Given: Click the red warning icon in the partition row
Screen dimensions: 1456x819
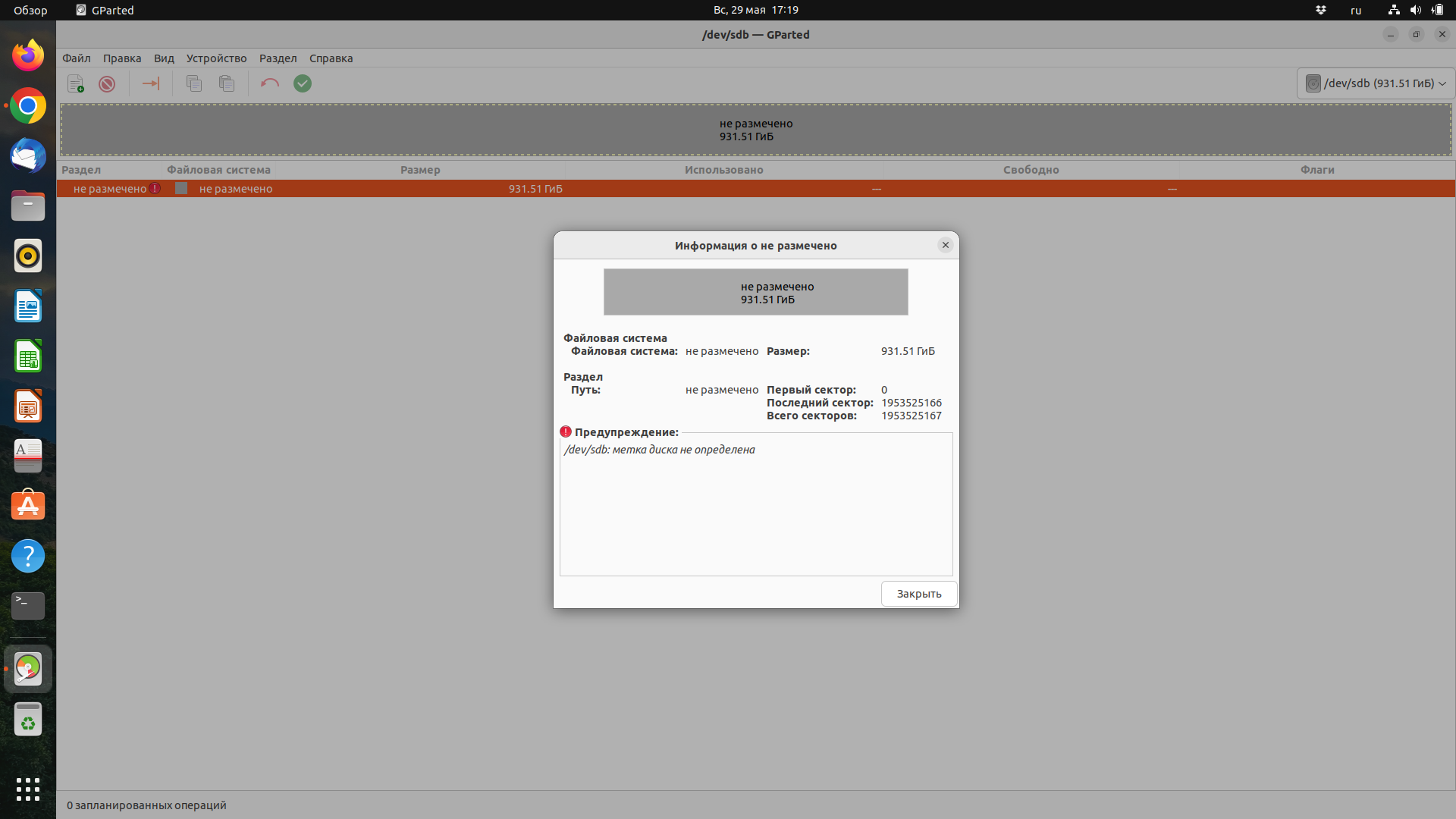Looking at the screenshot, I should (155, 189).
